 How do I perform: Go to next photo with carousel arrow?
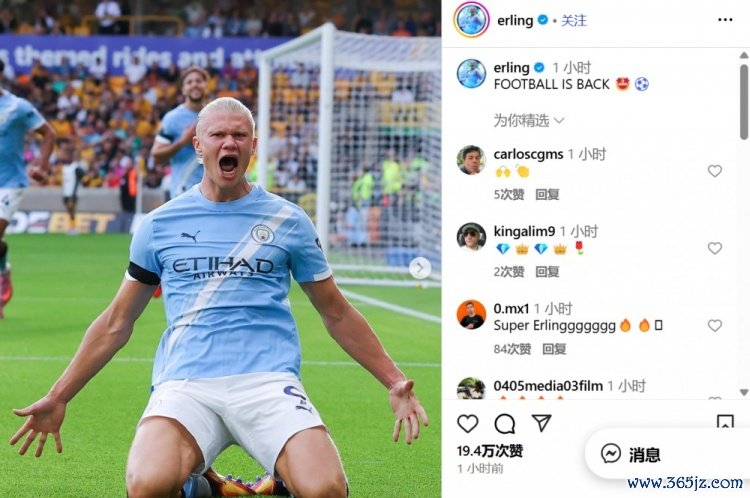[419, 268]
